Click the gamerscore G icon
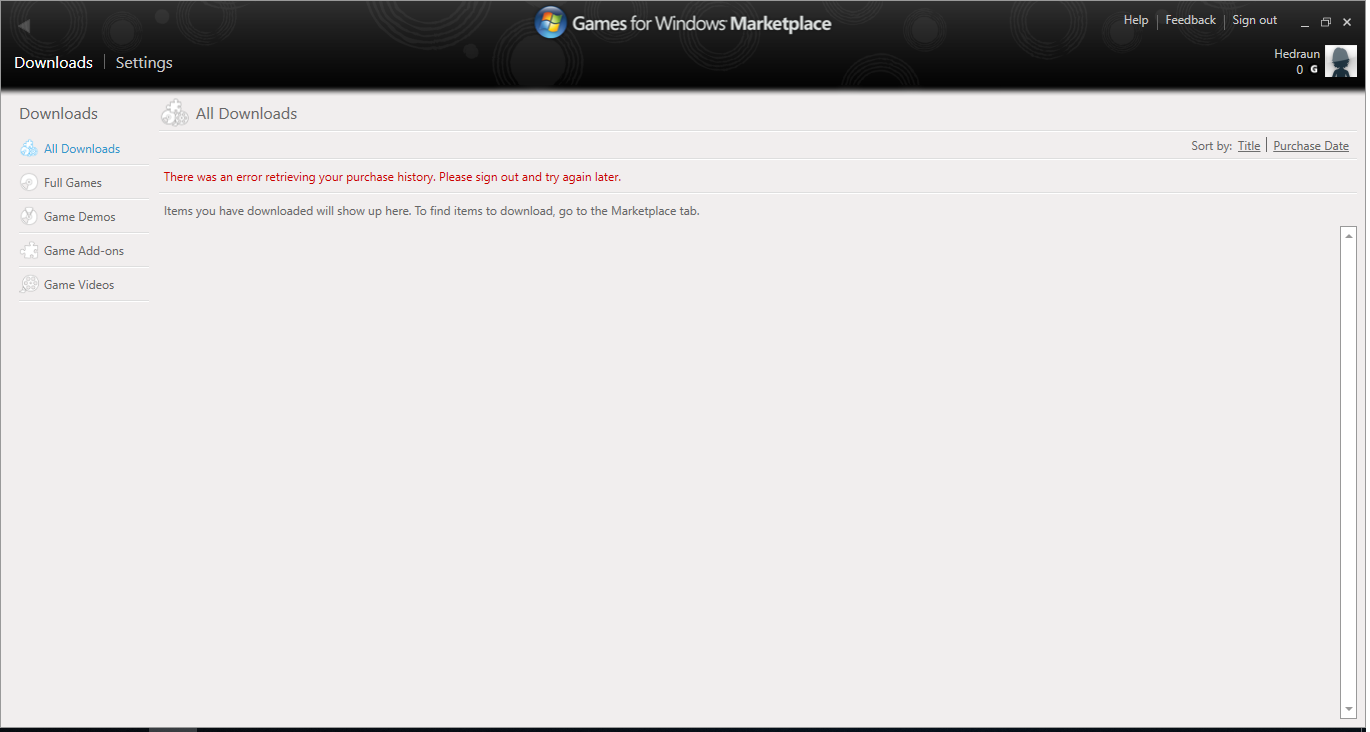Image resolution: width=1370 pixels, height=732 pixels. click(x=1314, y=70)
